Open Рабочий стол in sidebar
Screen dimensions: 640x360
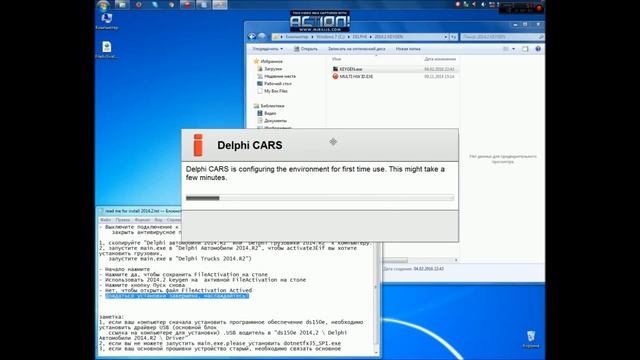(274, 83)
